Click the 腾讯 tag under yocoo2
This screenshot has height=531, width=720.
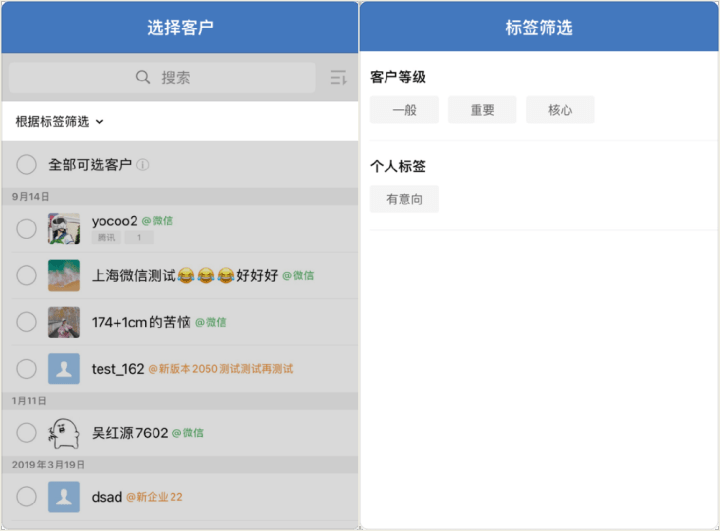coord(106,238)
